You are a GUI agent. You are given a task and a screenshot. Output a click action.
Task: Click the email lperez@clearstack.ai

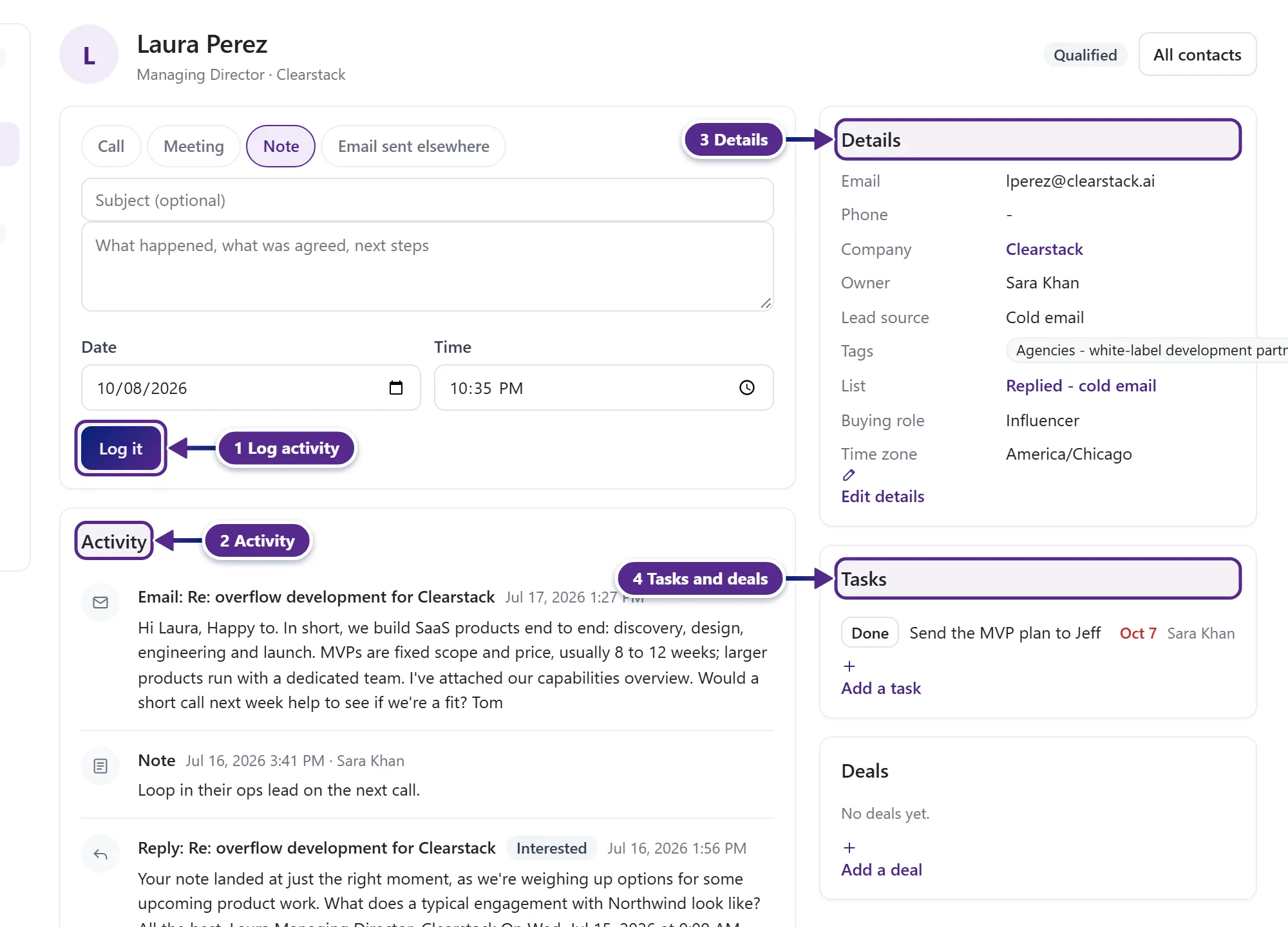tap(1080, 181)
